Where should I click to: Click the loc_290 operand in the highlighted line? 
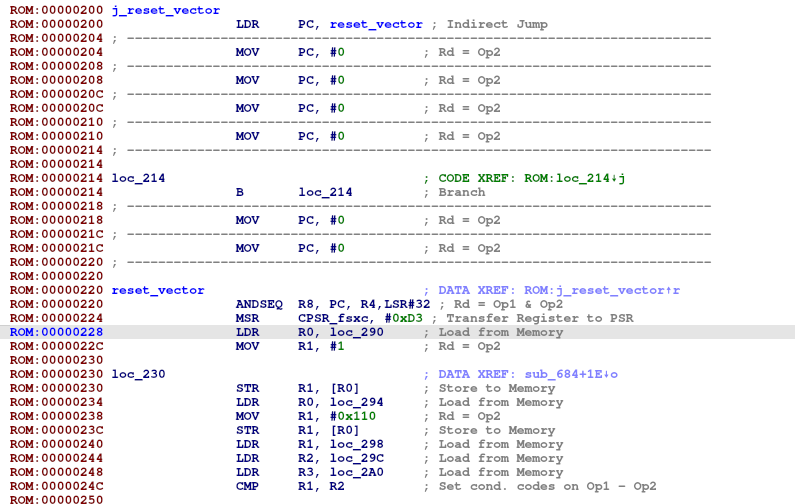(x=356, y=332)
